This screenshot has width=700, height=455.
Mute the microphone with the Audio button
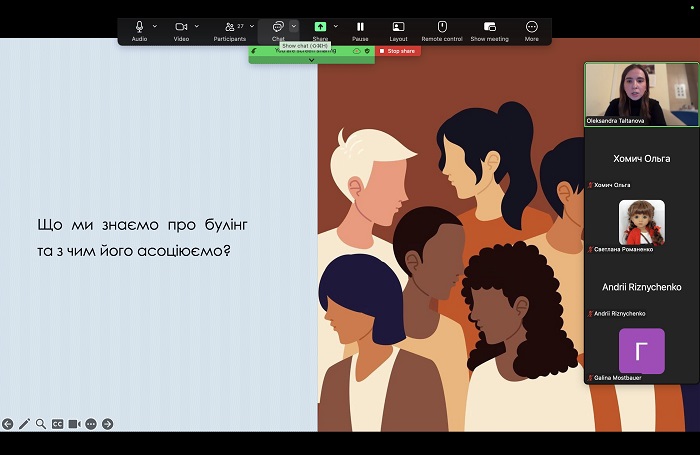click(x=139, y=27)
